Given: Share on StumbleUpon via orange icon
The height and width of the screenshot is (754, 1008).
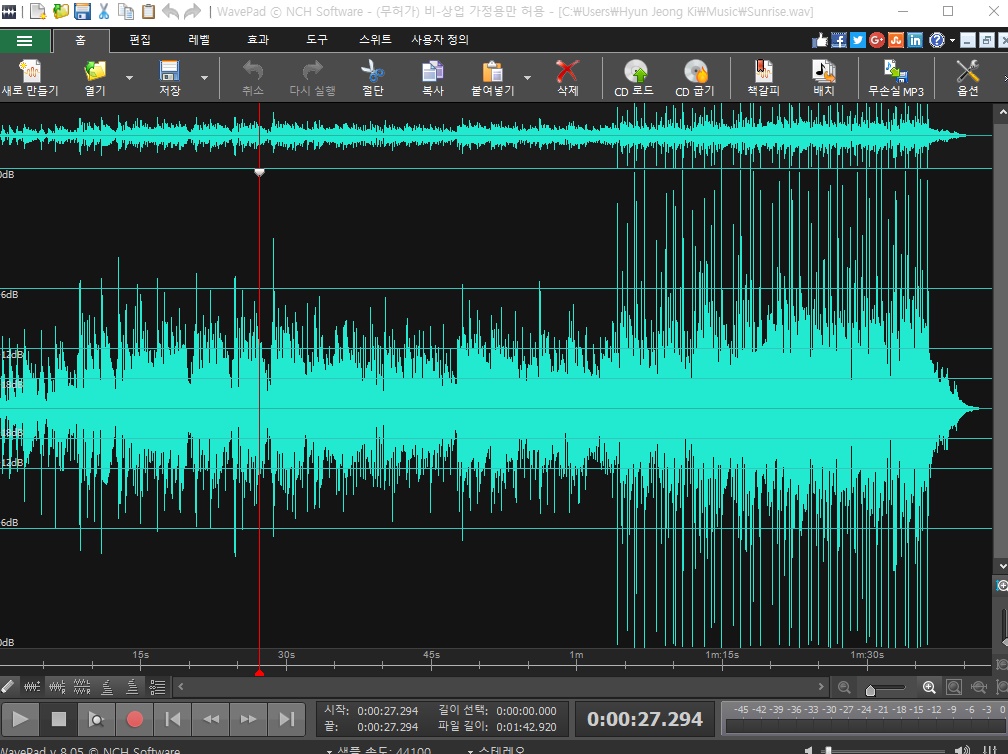Looking at the screenshot, I should click(896, 40).
